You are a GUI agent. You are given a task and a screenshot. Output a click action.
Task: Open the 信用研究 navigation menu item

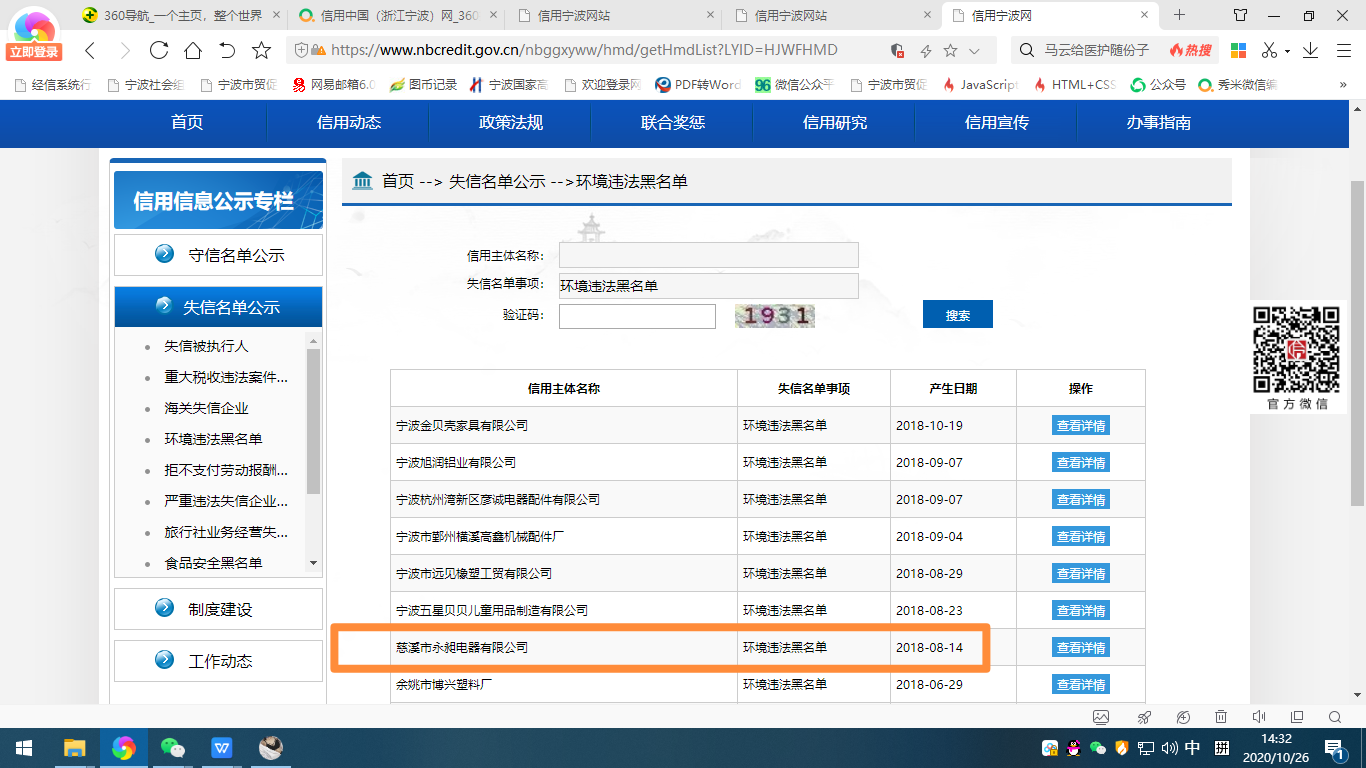[x=835, y=123]
